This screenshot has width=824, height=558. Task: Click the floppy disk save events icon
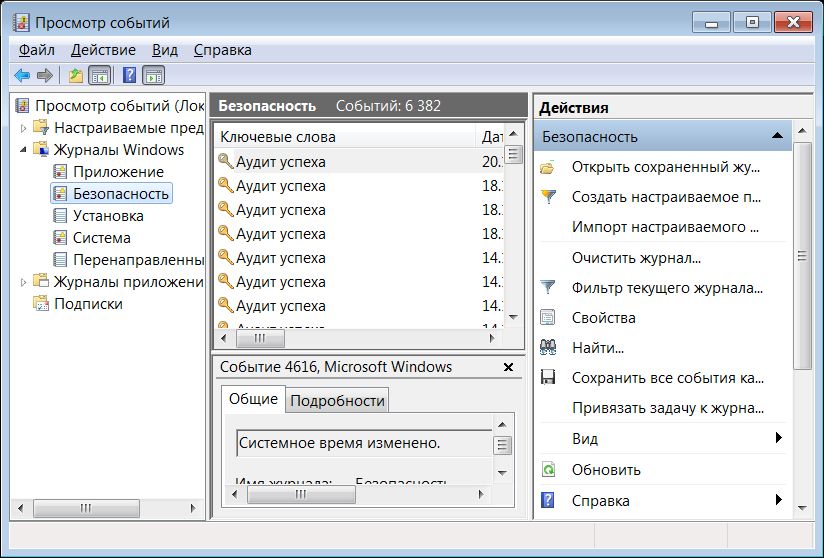click(548, 377)
